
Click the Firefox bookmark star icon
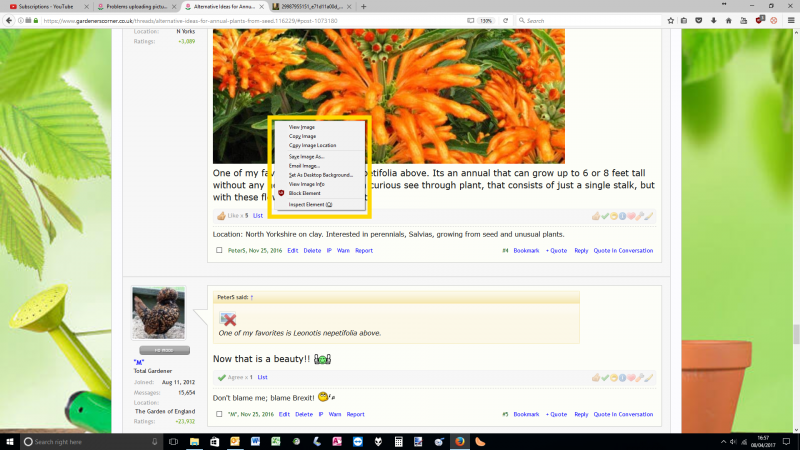(x=671, y=20)
